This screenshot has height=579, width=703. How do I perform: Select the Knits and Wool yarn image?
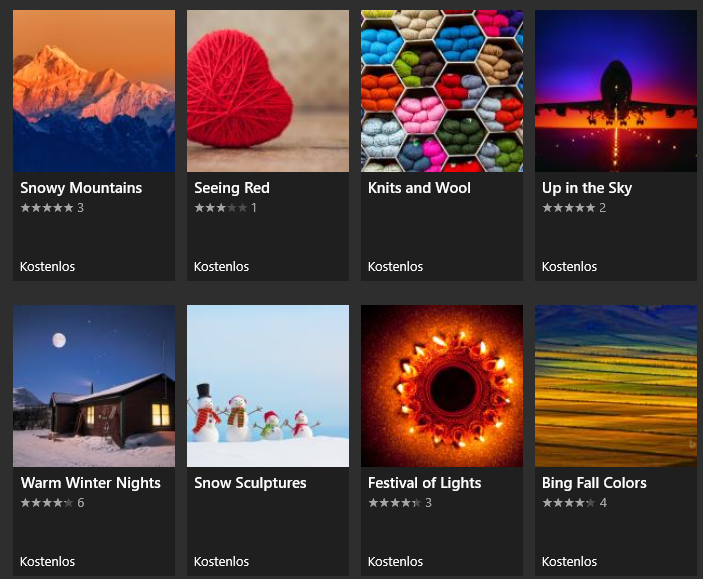click(x=442, y=91)
